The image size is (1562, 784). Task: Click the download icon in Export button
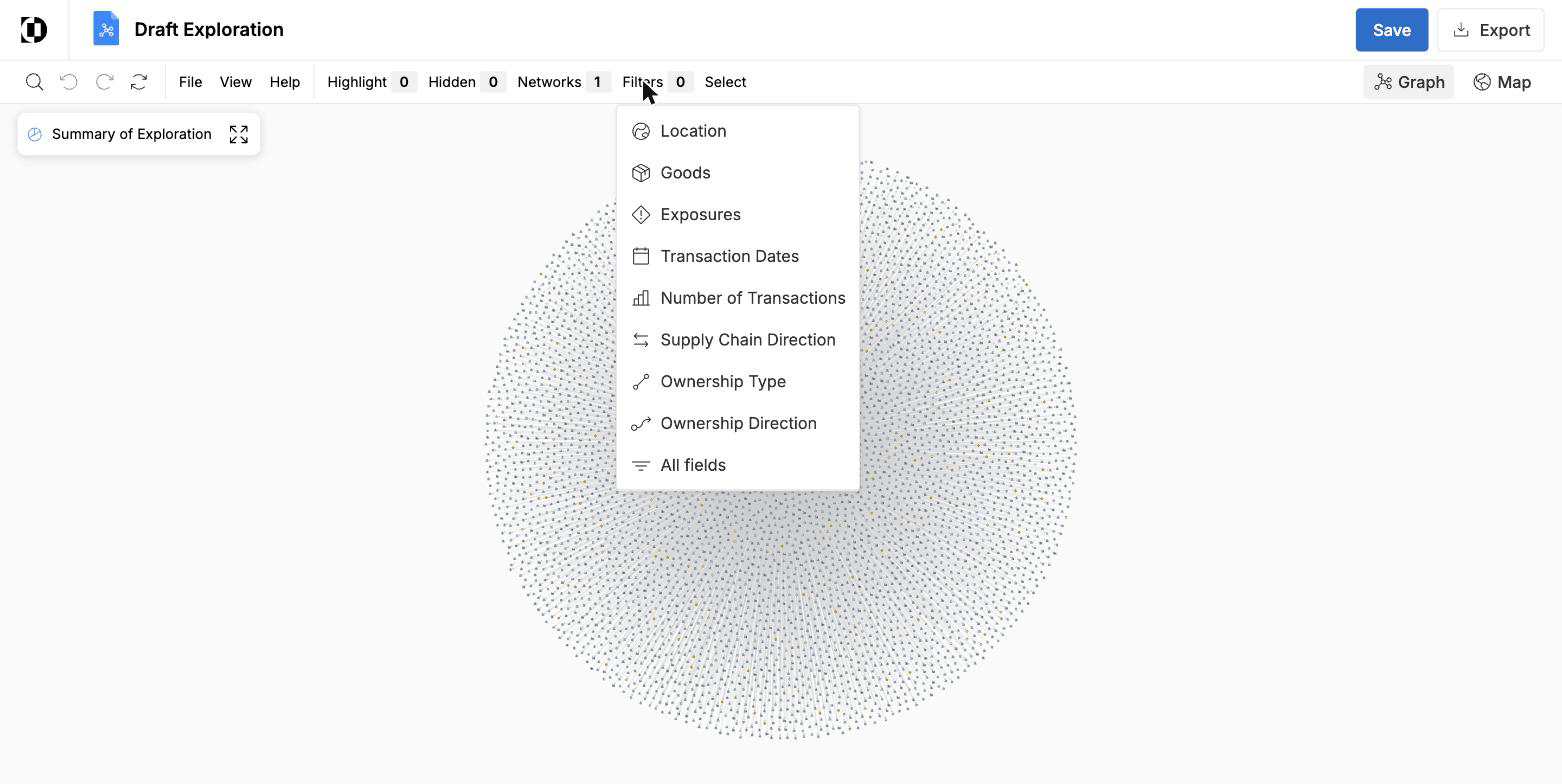[x=1461, y=30]
